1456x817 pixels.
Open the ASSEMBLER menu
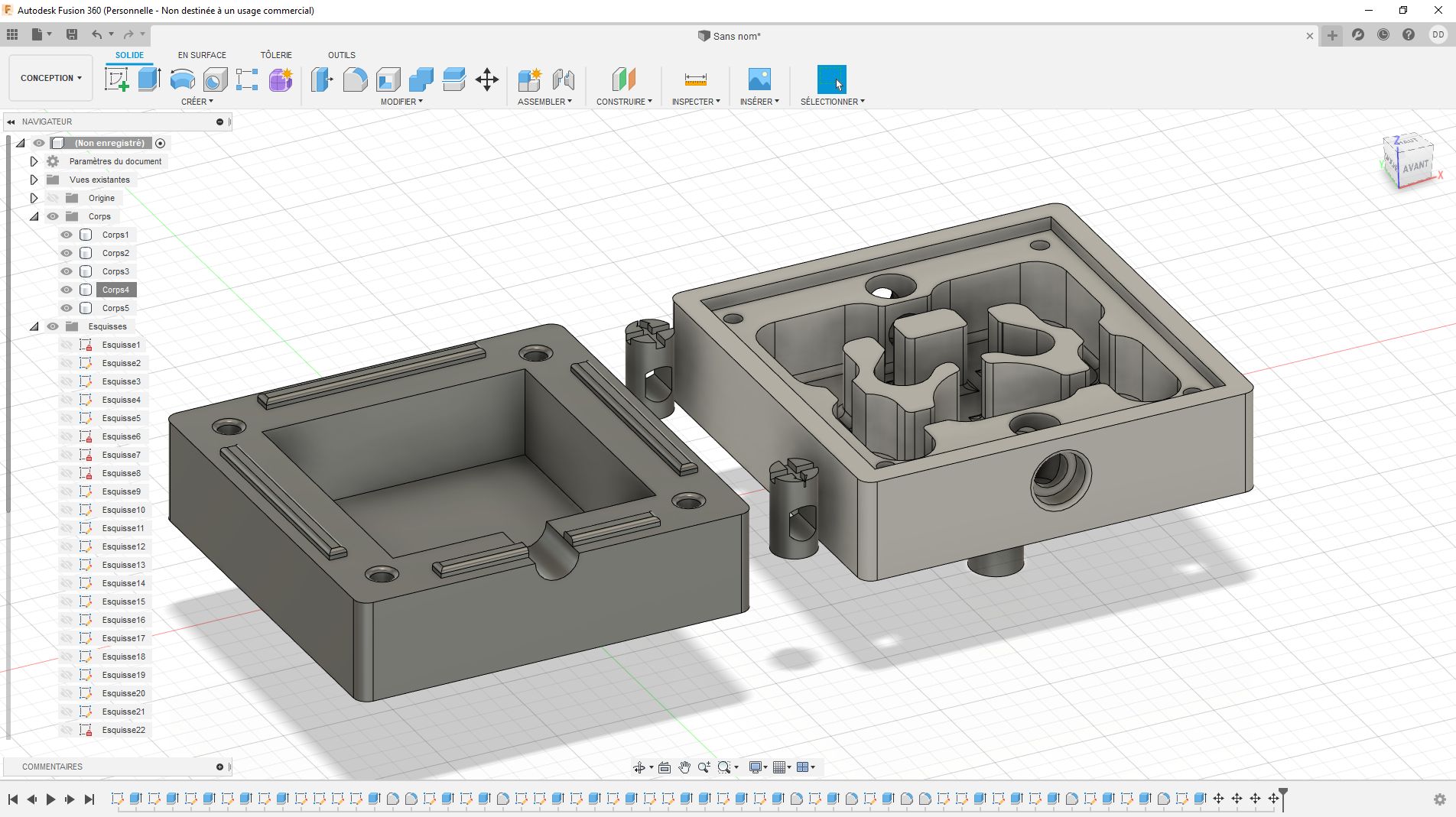544,102
